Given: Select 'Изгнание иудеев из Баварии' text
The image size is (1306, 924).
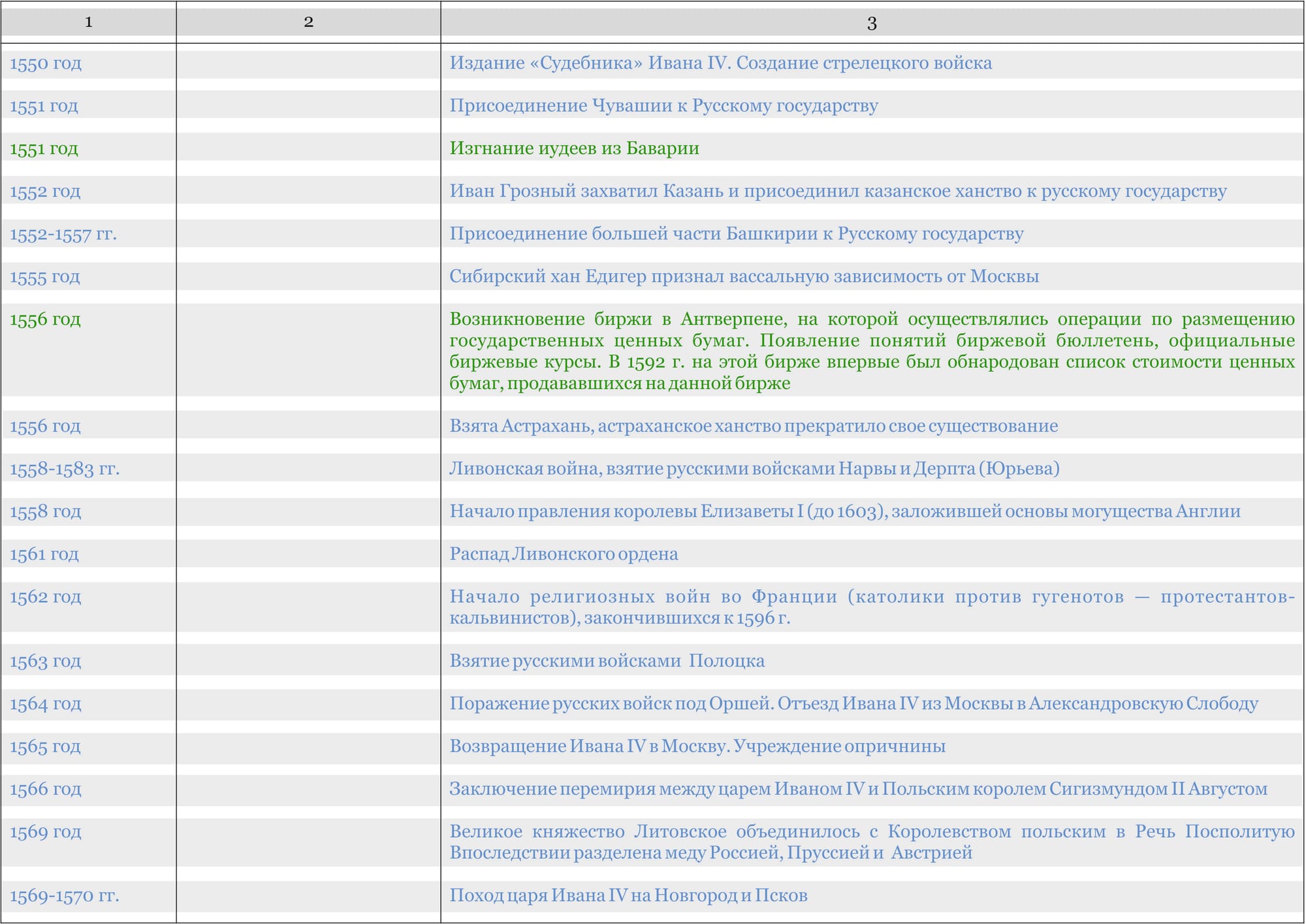Looking at the screenshot, I should [574, 149].
